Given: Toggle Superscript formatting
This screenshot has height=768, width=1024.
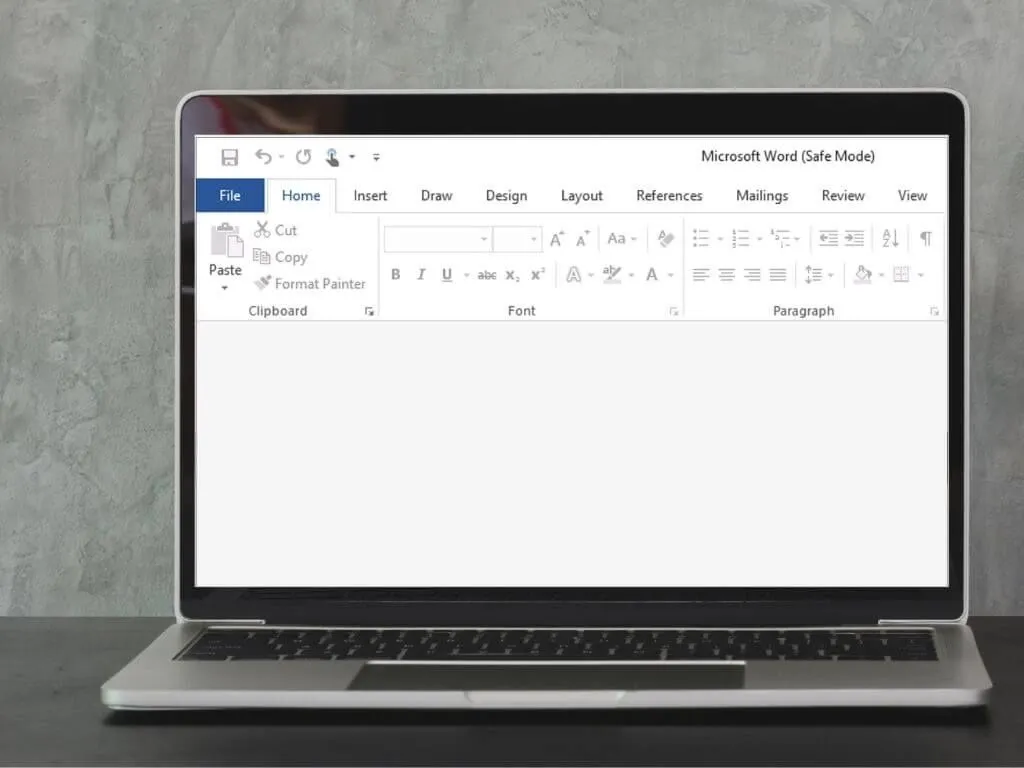Looking at the screenshot, I should [x=538, y=274].
